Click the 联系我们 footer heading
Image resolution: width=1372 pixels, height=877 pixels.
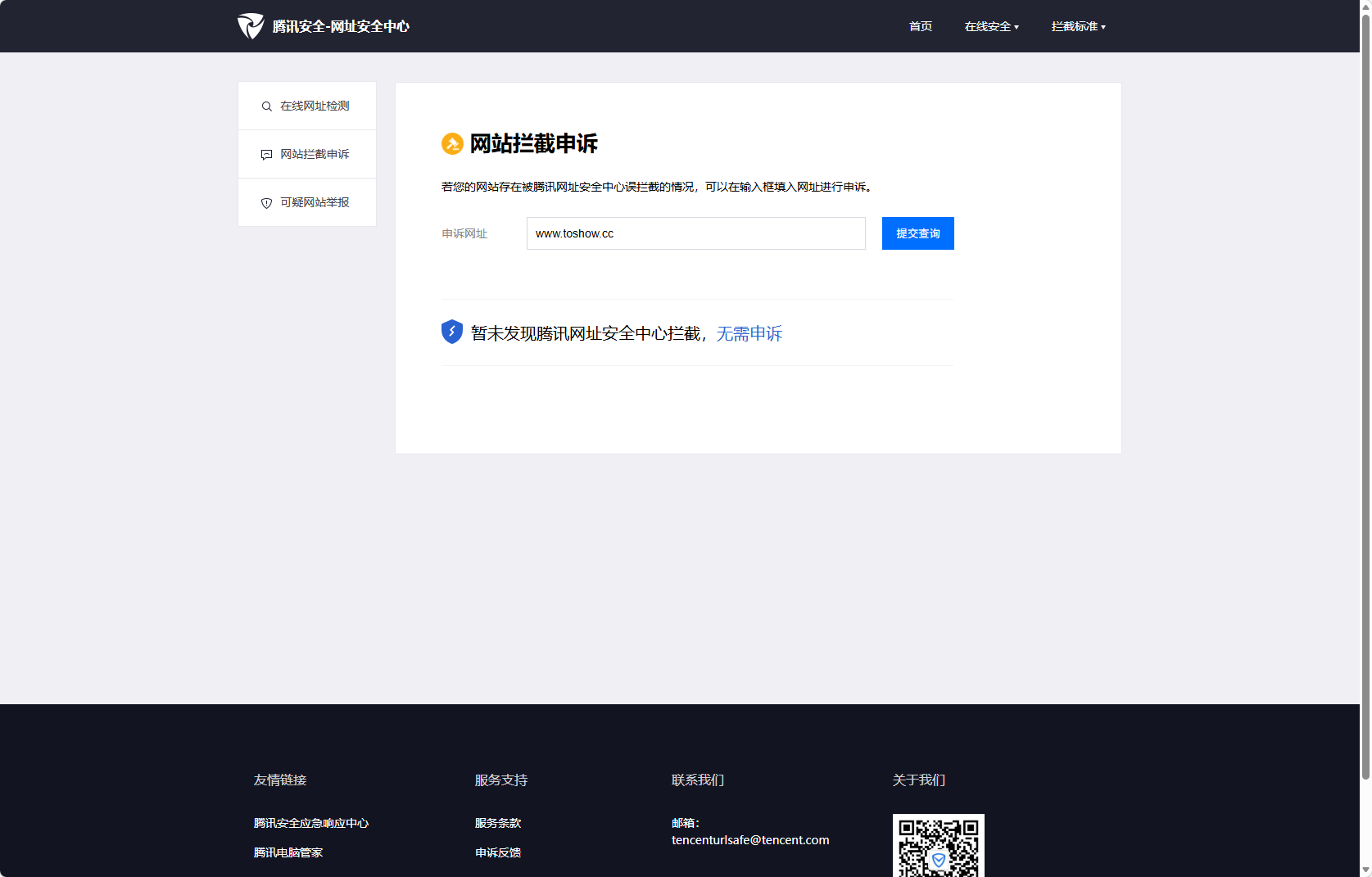698,780
